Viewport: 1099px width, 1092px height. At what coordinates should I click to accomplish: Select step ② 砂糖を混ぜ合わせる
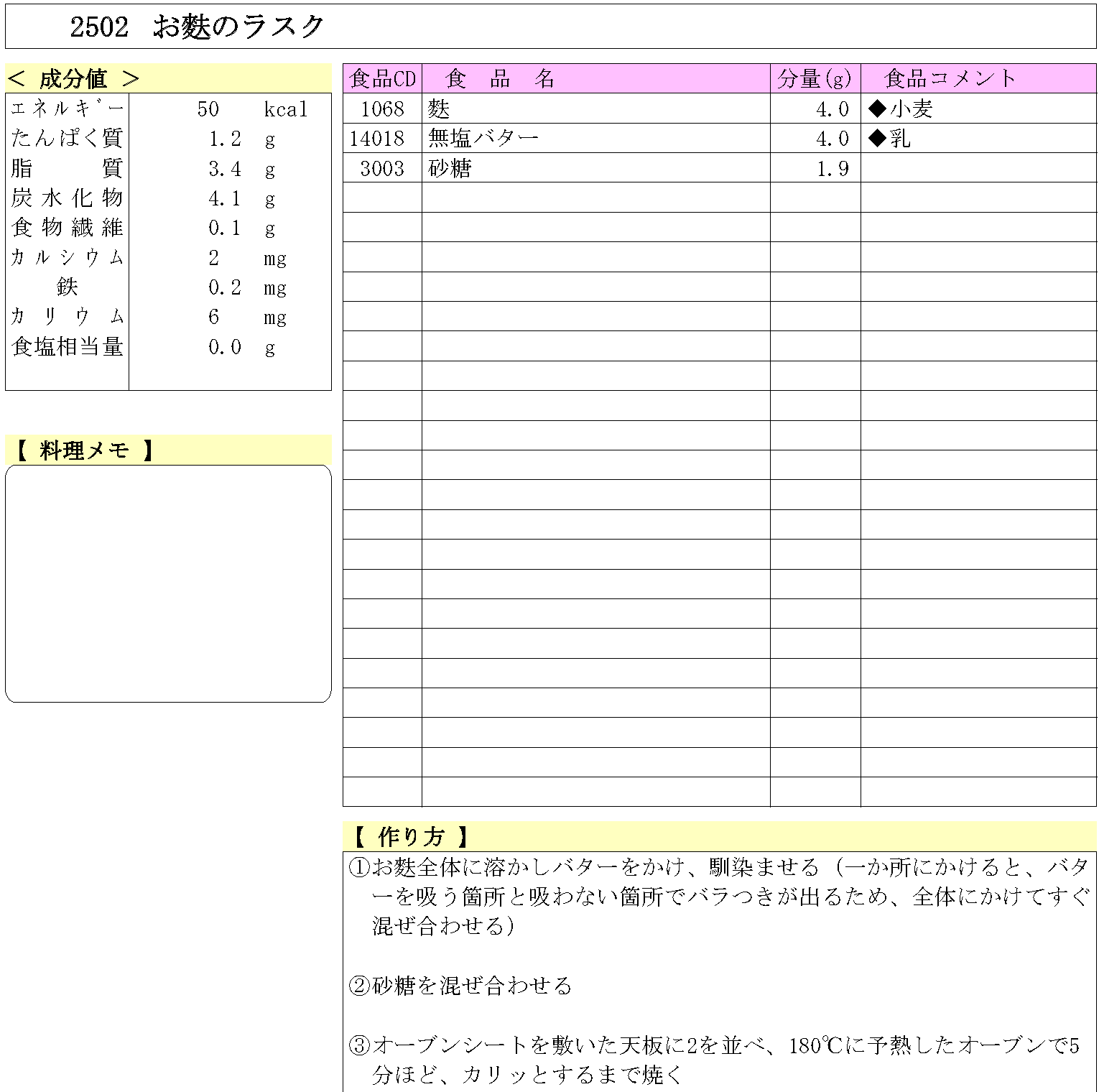tap(460, 985)
